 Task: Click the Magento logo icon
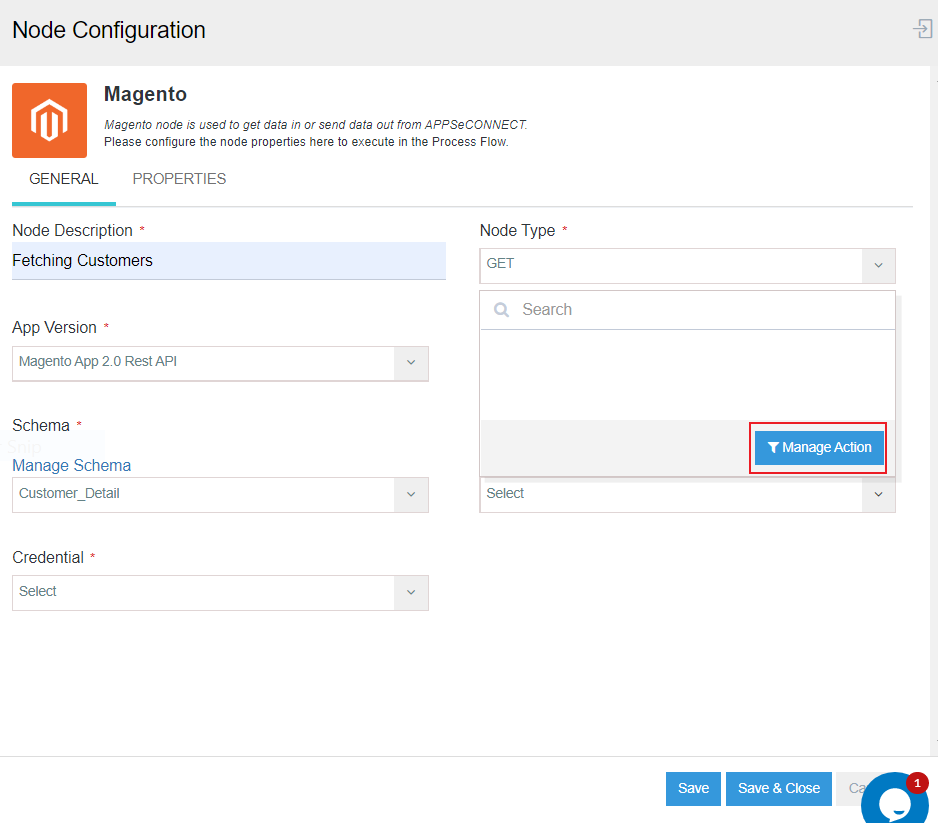pyautogui.click(x=49, y=120)
